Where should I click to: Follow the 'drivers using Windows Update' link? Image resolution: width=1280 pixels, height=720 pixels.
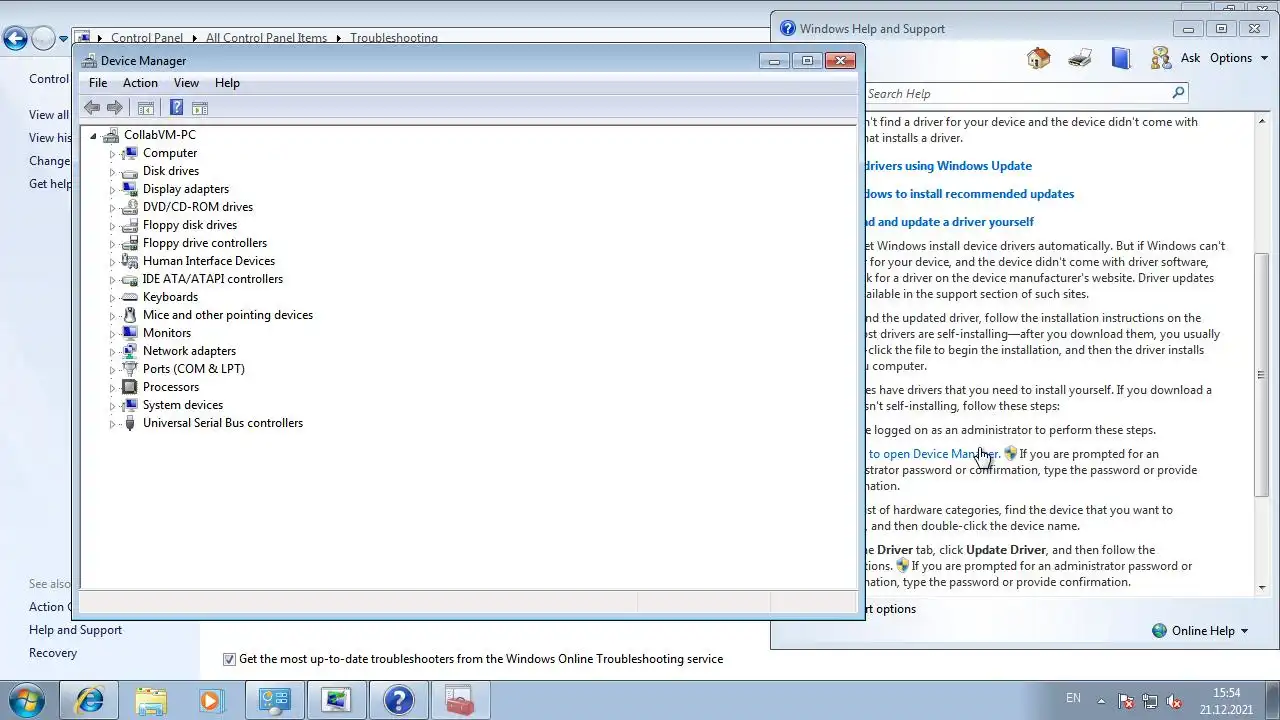(x=948, y=166)
